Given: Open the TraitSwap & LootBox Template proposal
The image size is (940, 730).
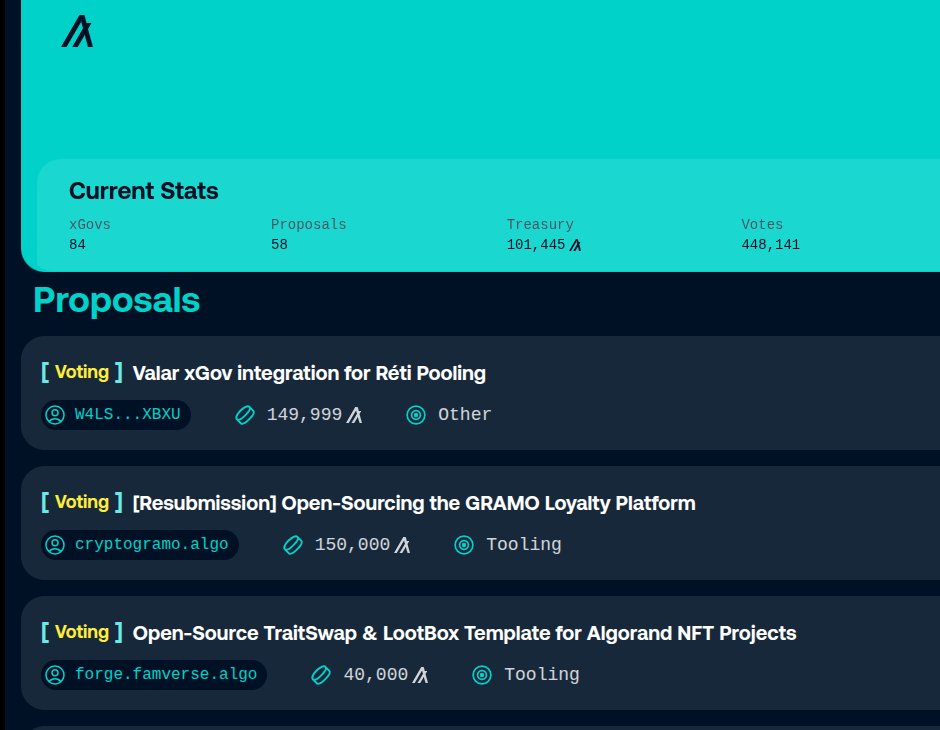Looking at the screenshot, I should [x=464, y=634].
